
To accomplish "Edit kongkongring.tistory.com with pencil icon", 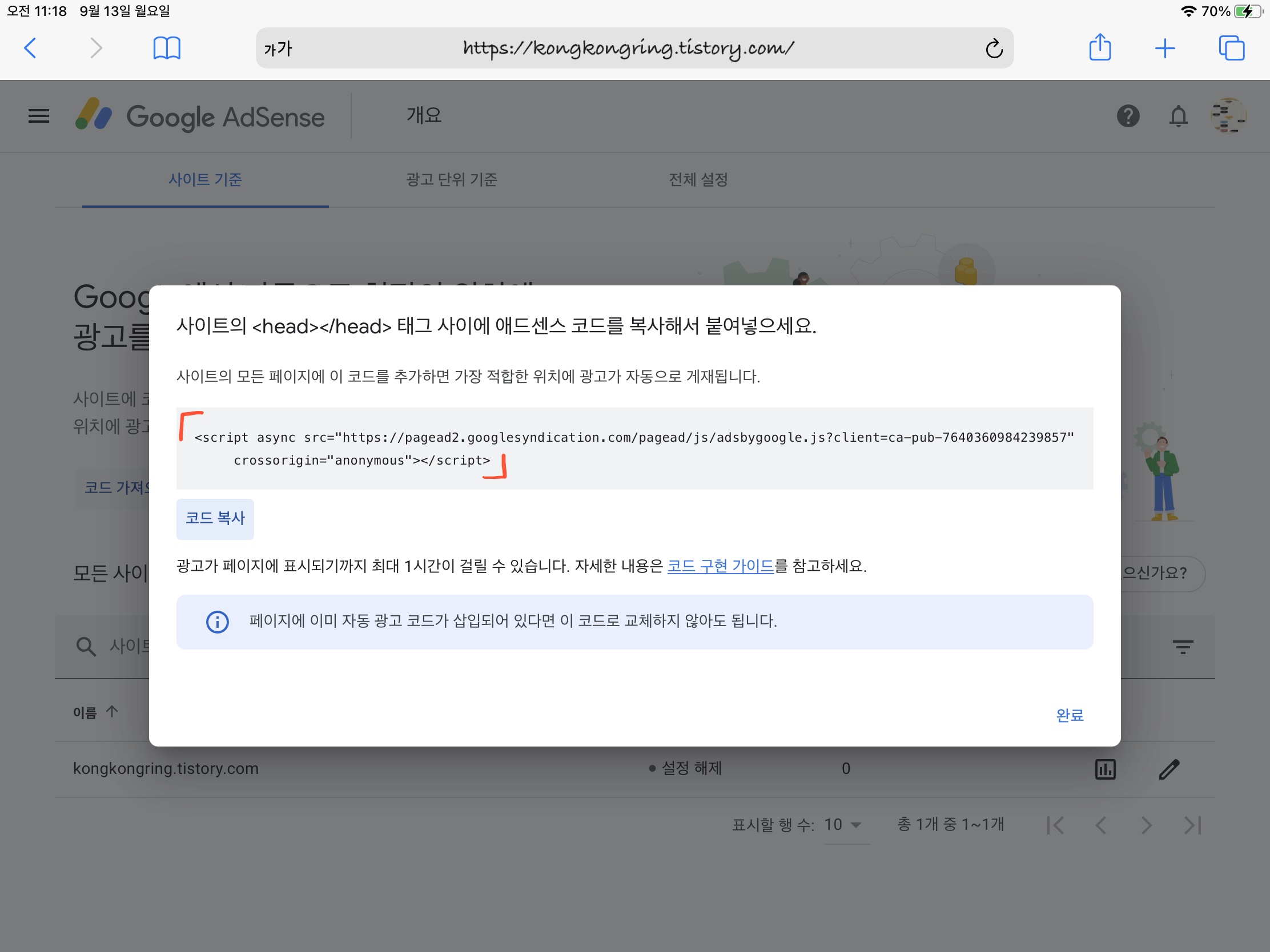I will pyautogui.click(x=1169, y=769).
